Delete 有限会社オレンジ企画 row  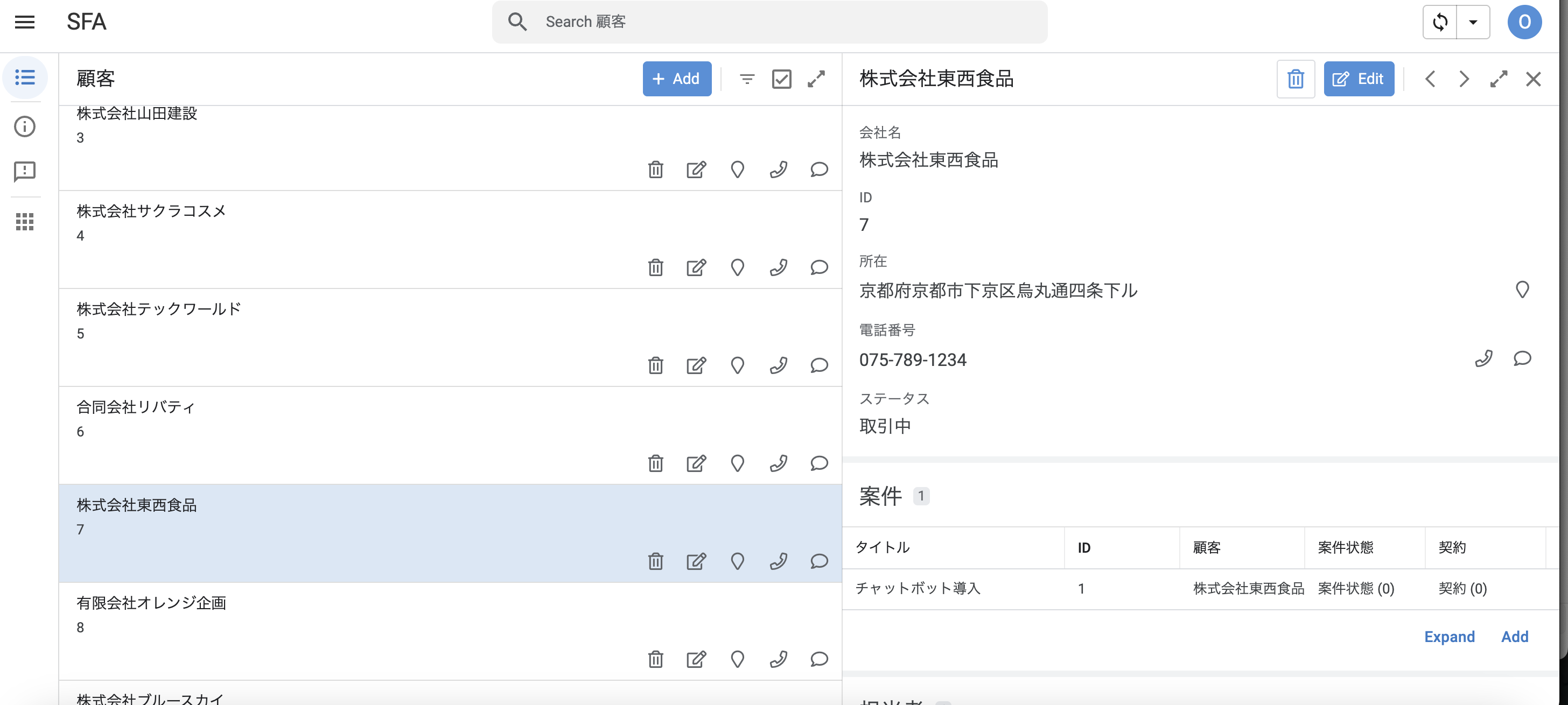point(655,659)
